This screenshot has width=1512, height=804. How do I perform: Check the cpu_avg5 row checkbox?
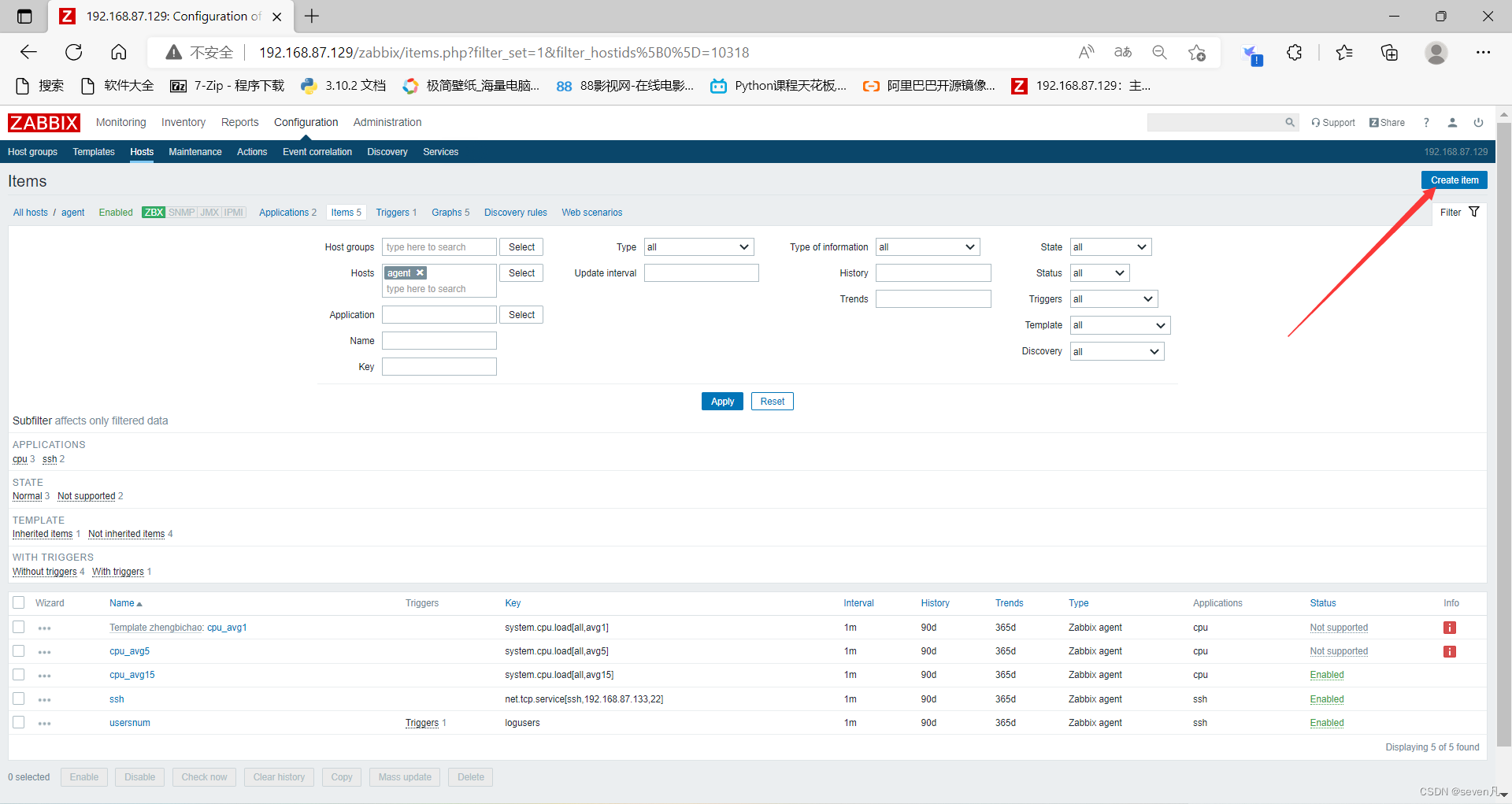pyautogui.click(x=19, y=650)
